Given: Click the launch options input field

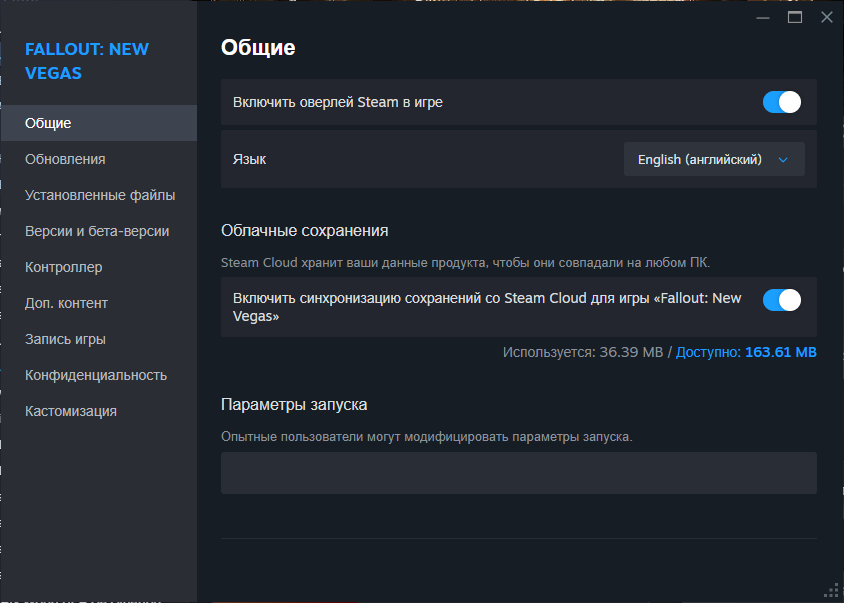Looking at the screenshot, I should click(x=518, y=473).
